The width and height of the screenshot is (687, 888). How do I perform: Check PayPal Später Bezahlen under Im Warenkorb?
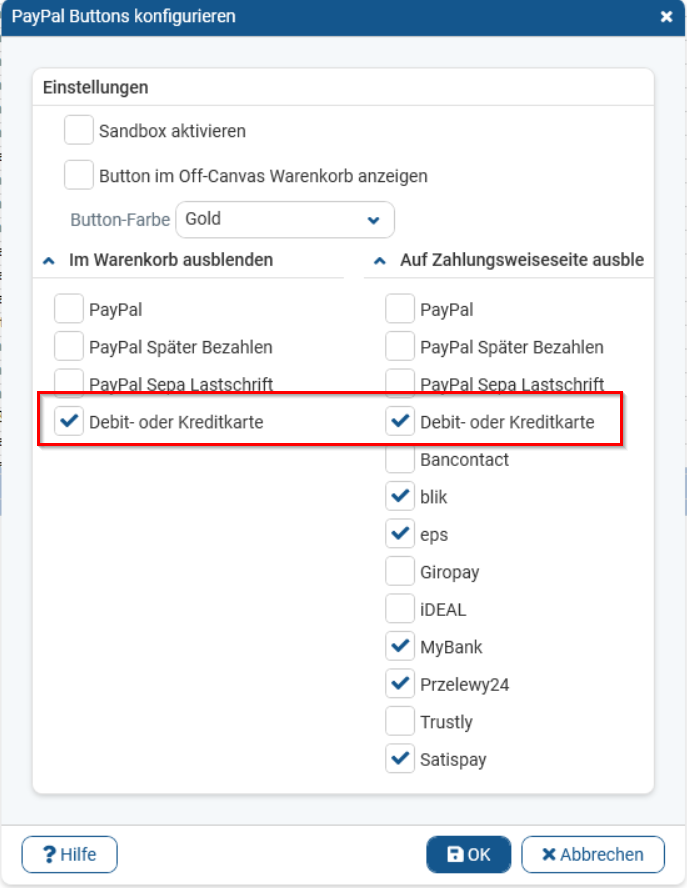(x=69, y=347)
